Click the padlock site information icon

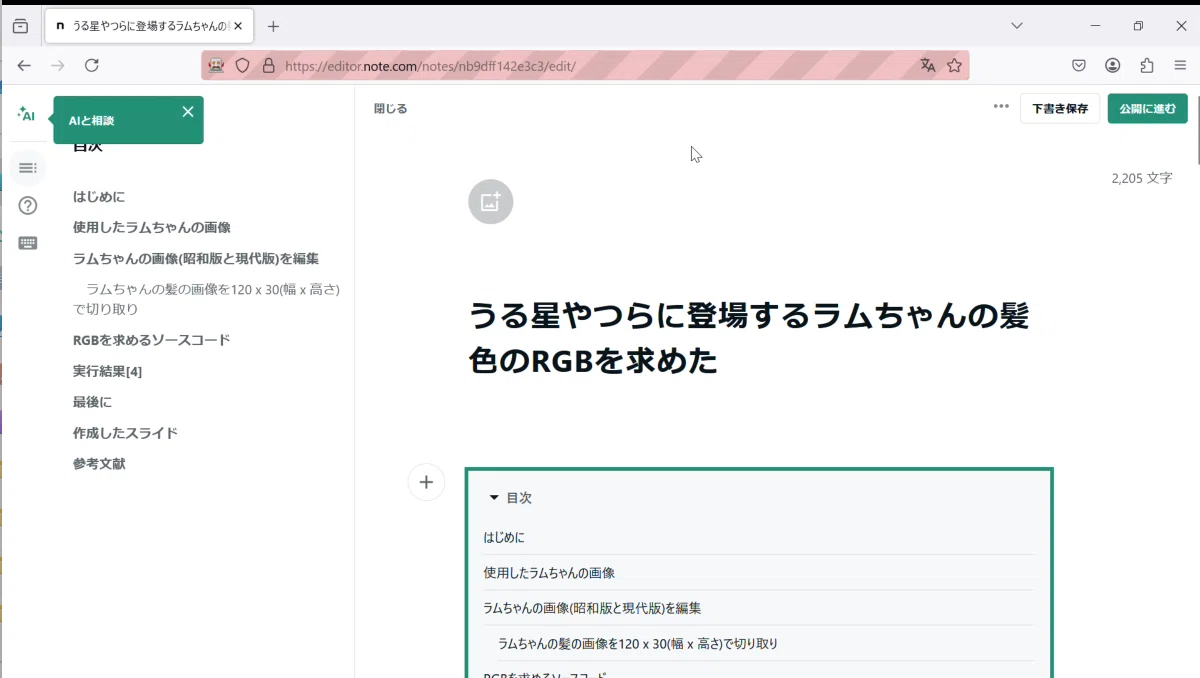tap(268, 66)
